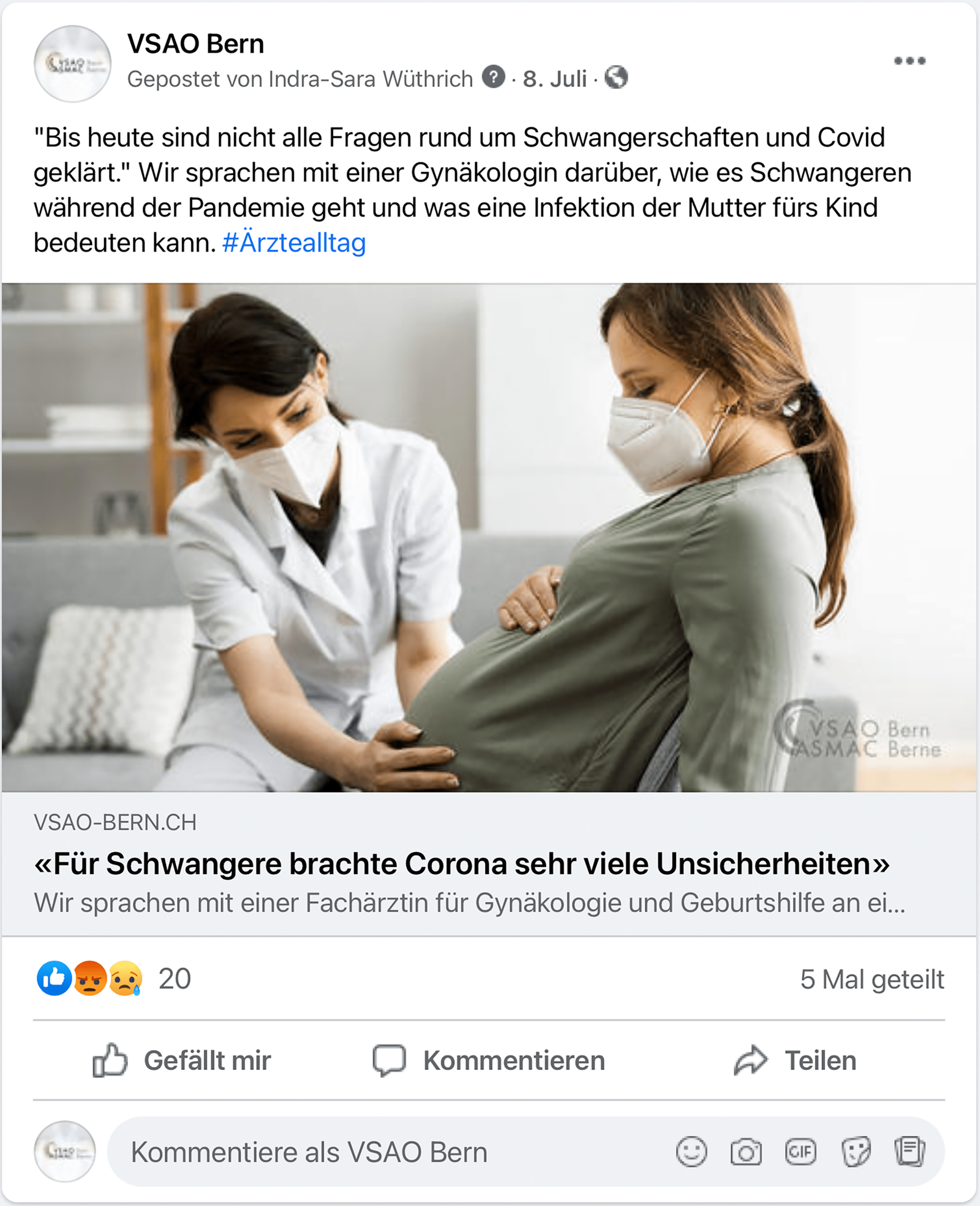Click the globe public audience icon
The width and height of the screenshot is (980, 1206).
[x=616, y=77]
